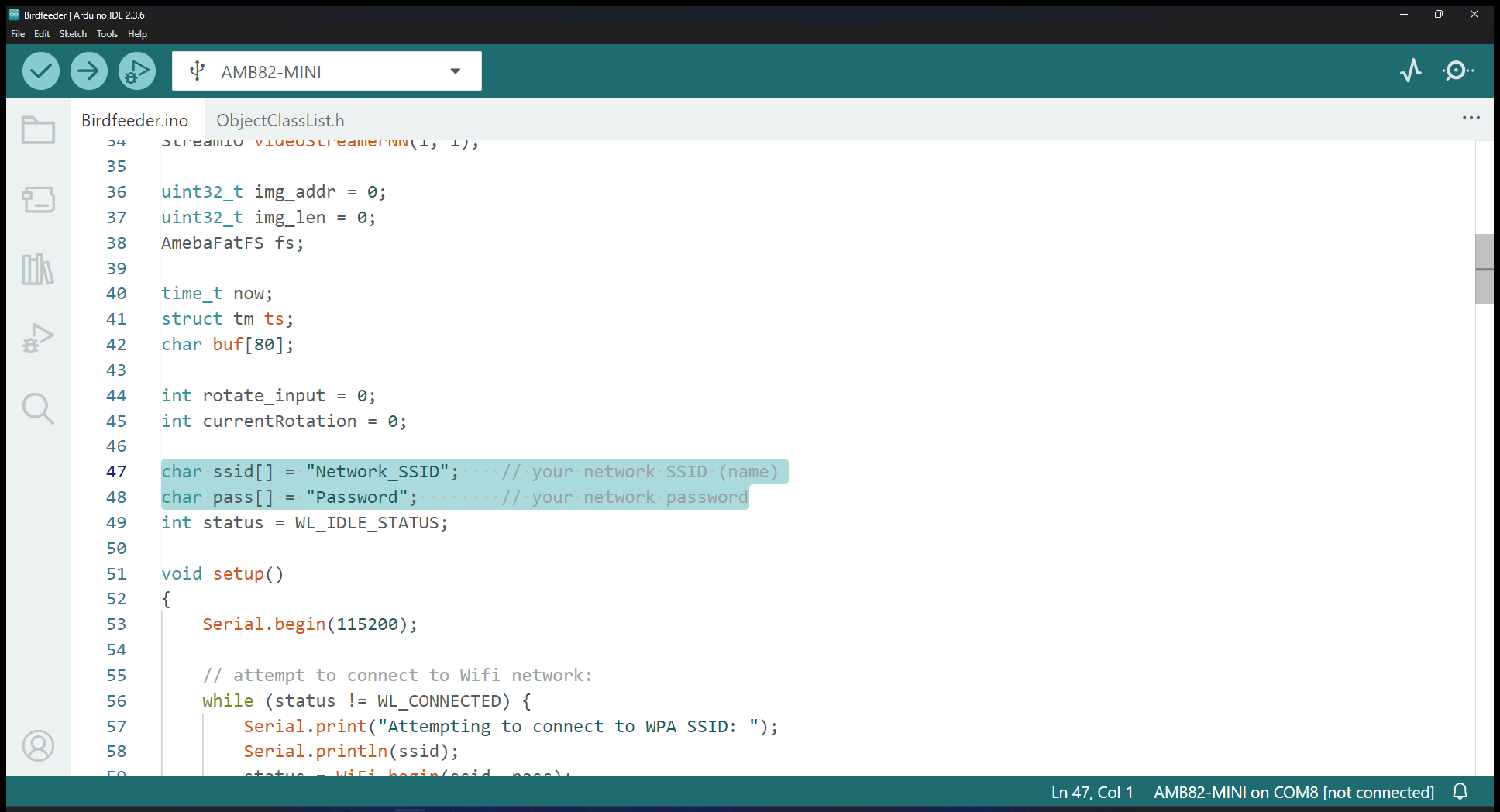This screenshot has height=812, width=1500.
Task: Open the Tools menu
Action: (x=107, y=34)
